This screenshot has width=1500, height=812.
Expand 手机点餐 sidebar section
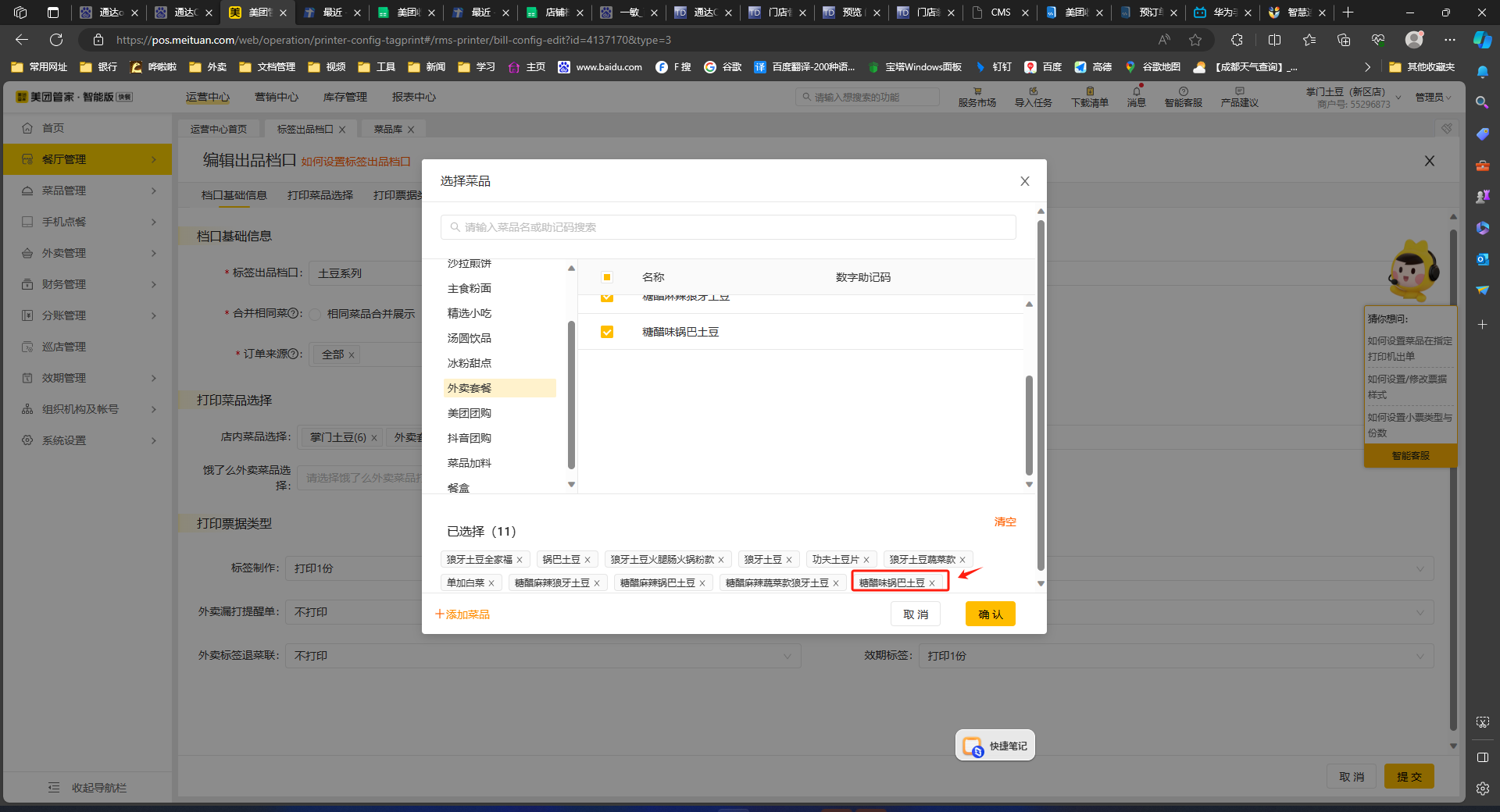pos(87,222)
